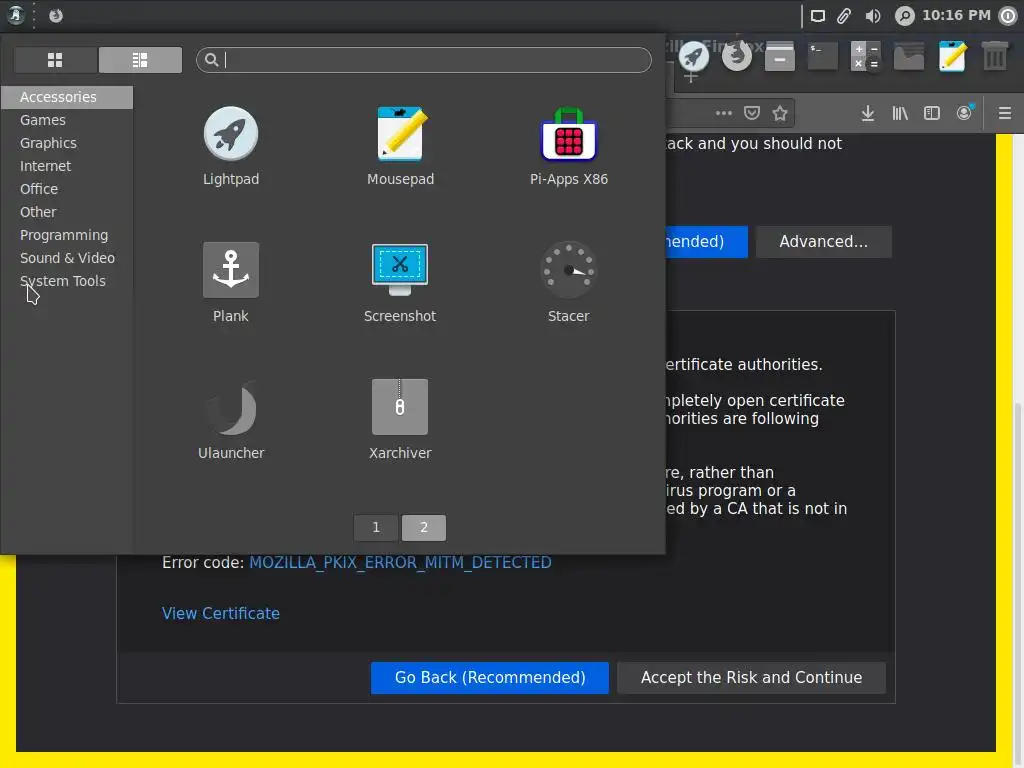The width and height of the screenshot is (1024, 768).
Task: Open the clipboard paperclip tray icon
Action: coord(844,16)
